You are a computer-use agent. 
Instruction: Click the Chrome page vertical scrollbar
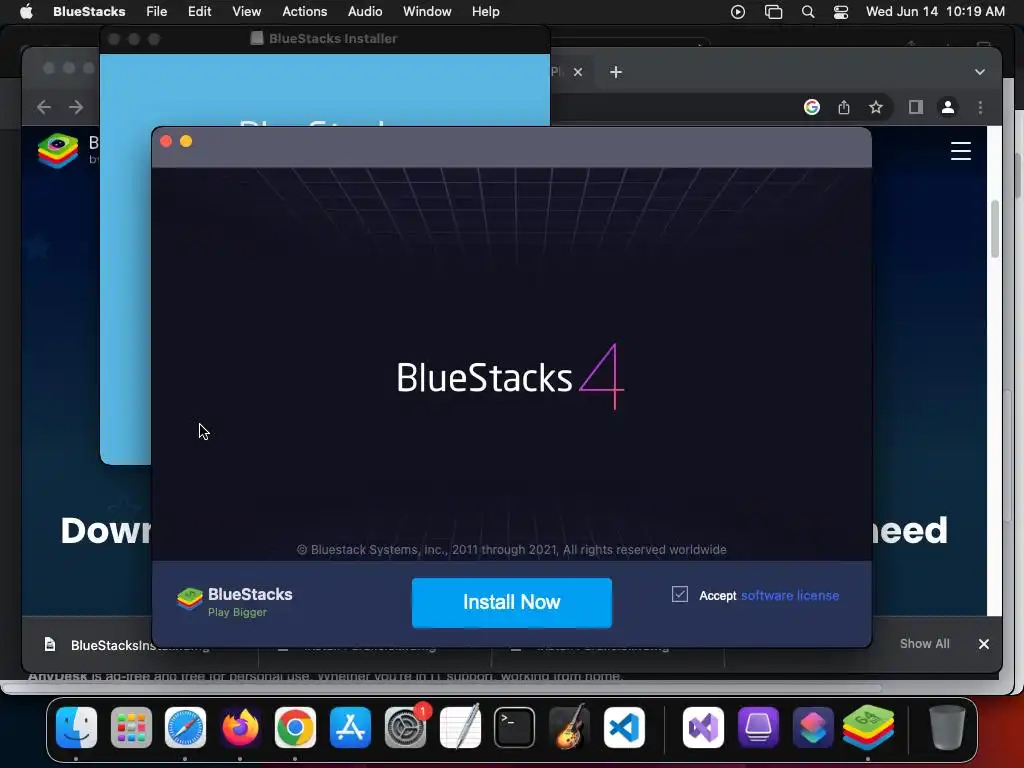click(995, 229)
